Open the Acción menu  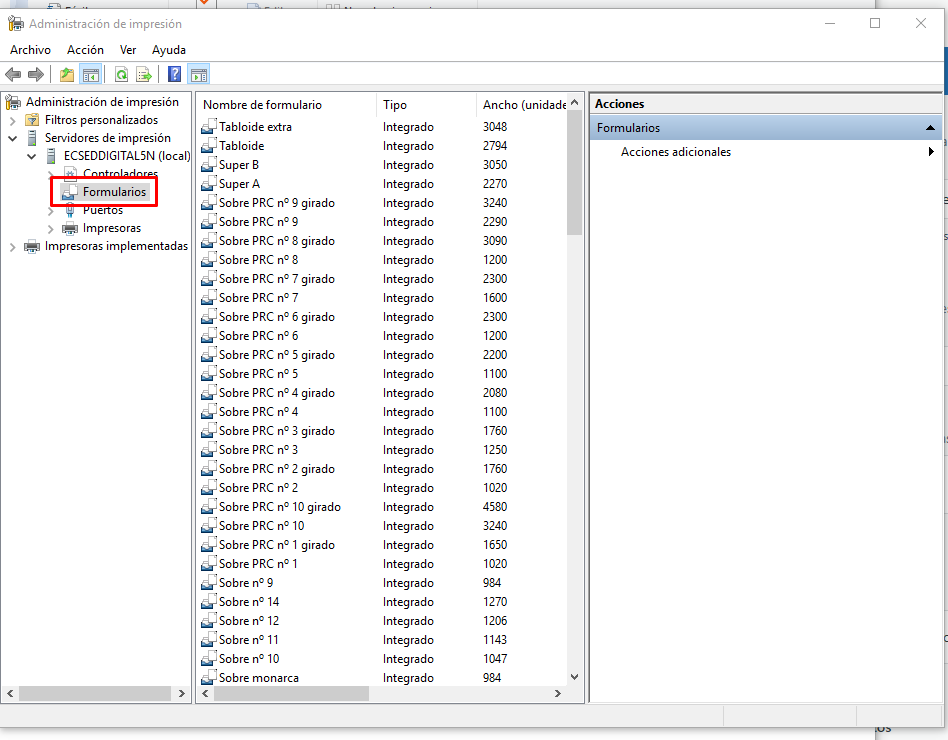pos(85,50)
